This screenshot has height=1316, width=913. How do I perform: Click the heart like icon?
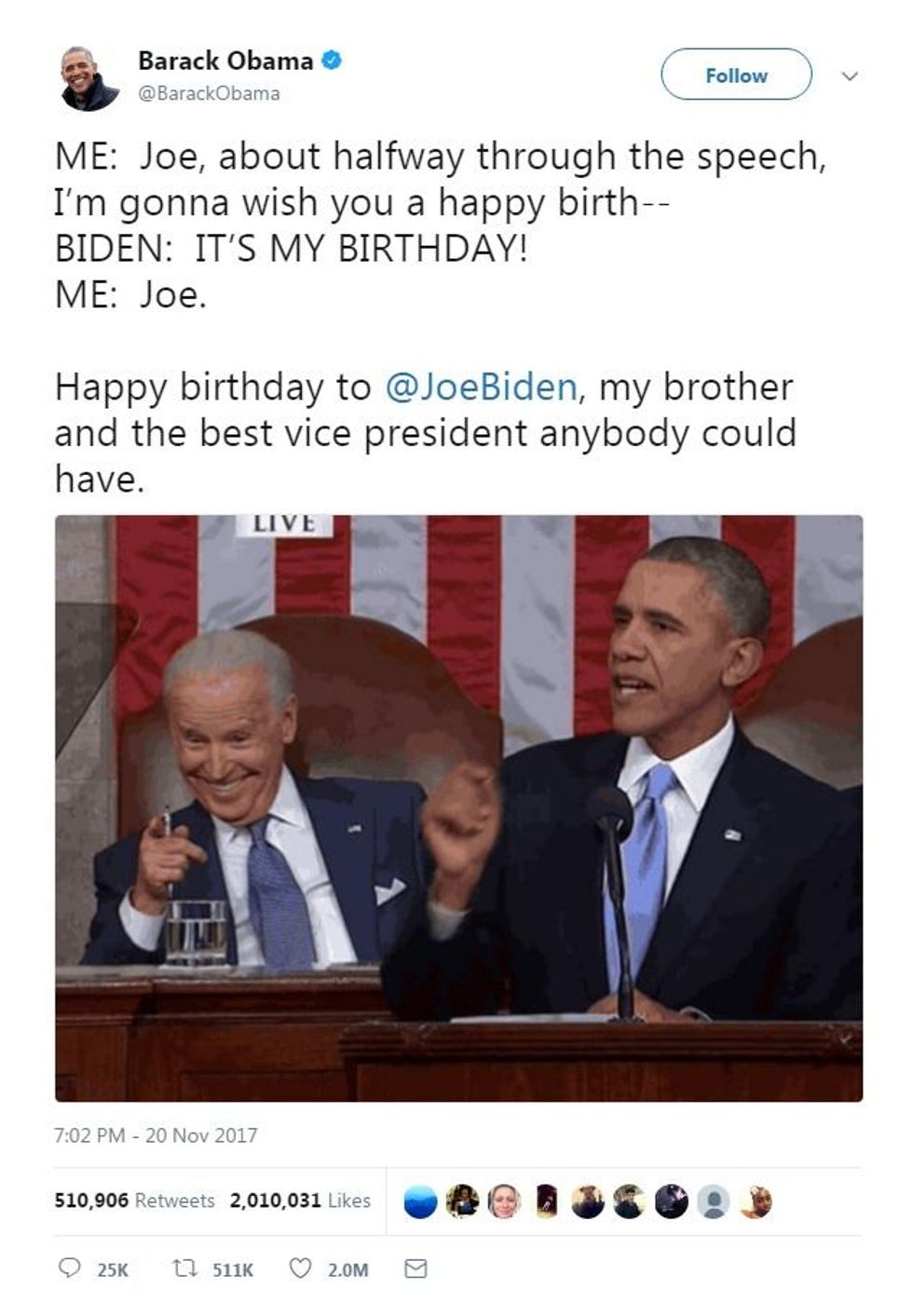[x=300, y=1269]
